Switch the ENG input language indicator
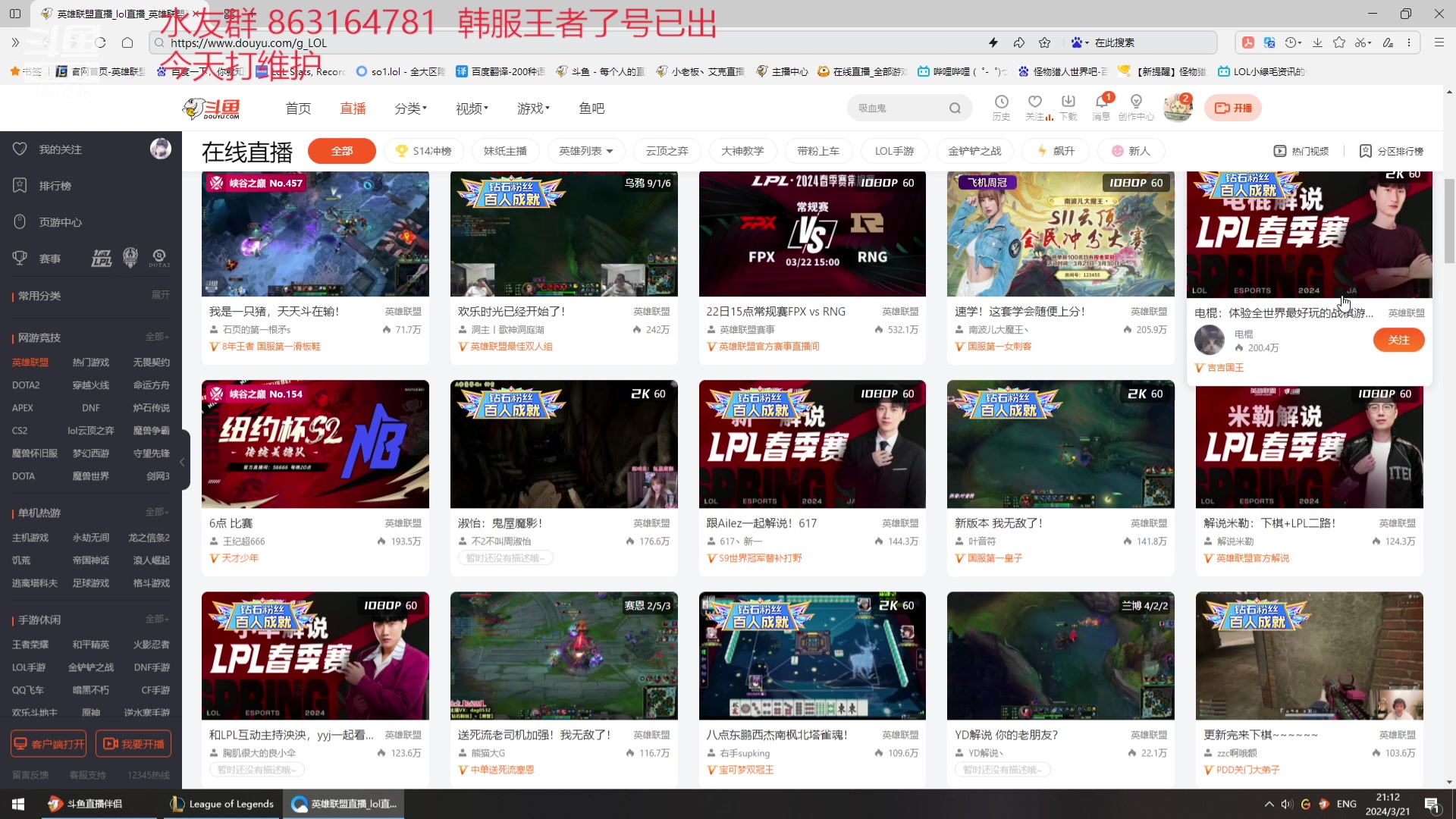1456x819 pixels. click(x=1346, y=803)
